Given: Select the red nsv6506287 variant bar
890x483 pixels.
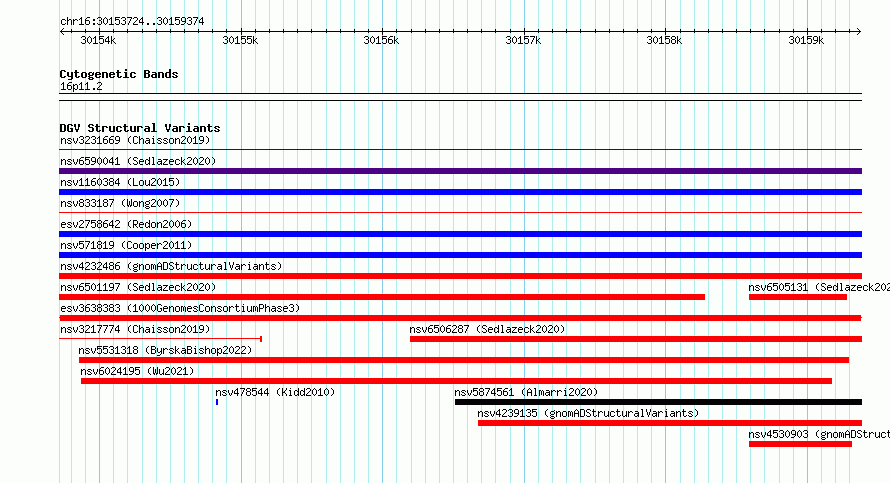Looking at the screenshot, I should point(636,339).
